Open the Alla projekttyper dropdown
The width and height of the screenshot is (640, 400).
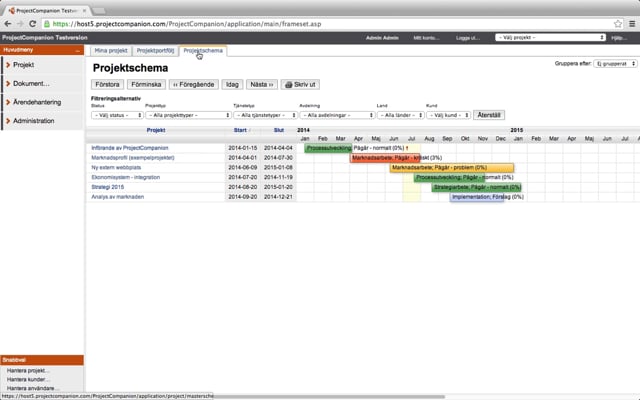pos(189,116)
